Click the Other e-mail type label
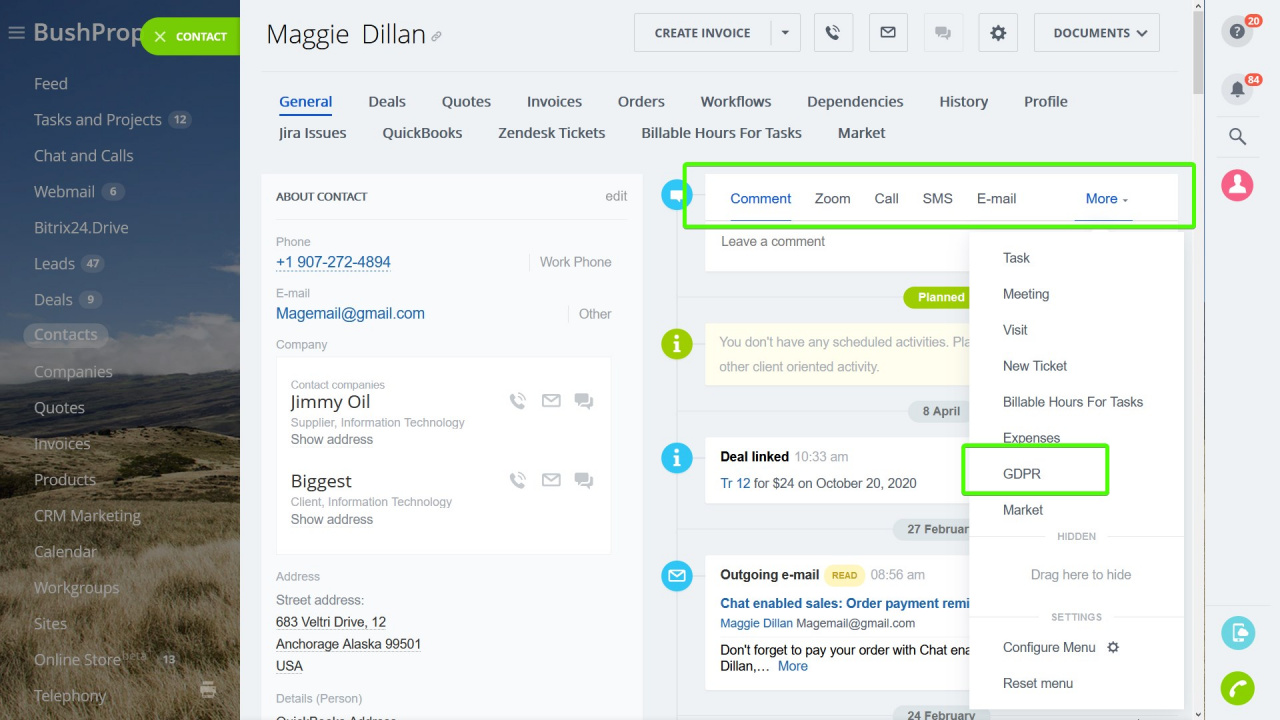This screenshot has width=1280, height=720. tap(595, 314)
